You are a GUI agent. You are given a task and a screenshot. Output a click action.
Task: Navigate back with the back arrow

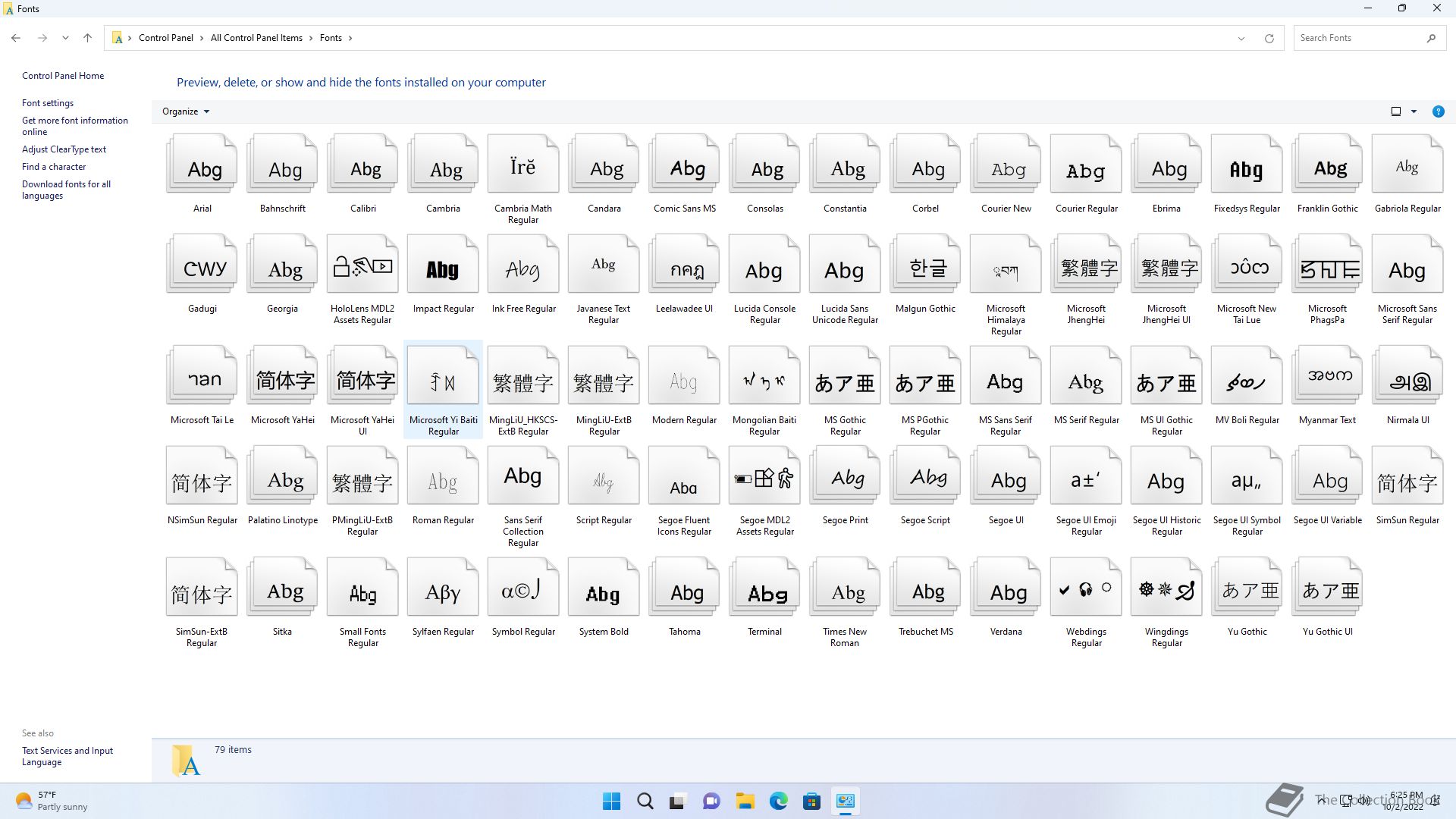pyautogui.click(x=16, y=38)
